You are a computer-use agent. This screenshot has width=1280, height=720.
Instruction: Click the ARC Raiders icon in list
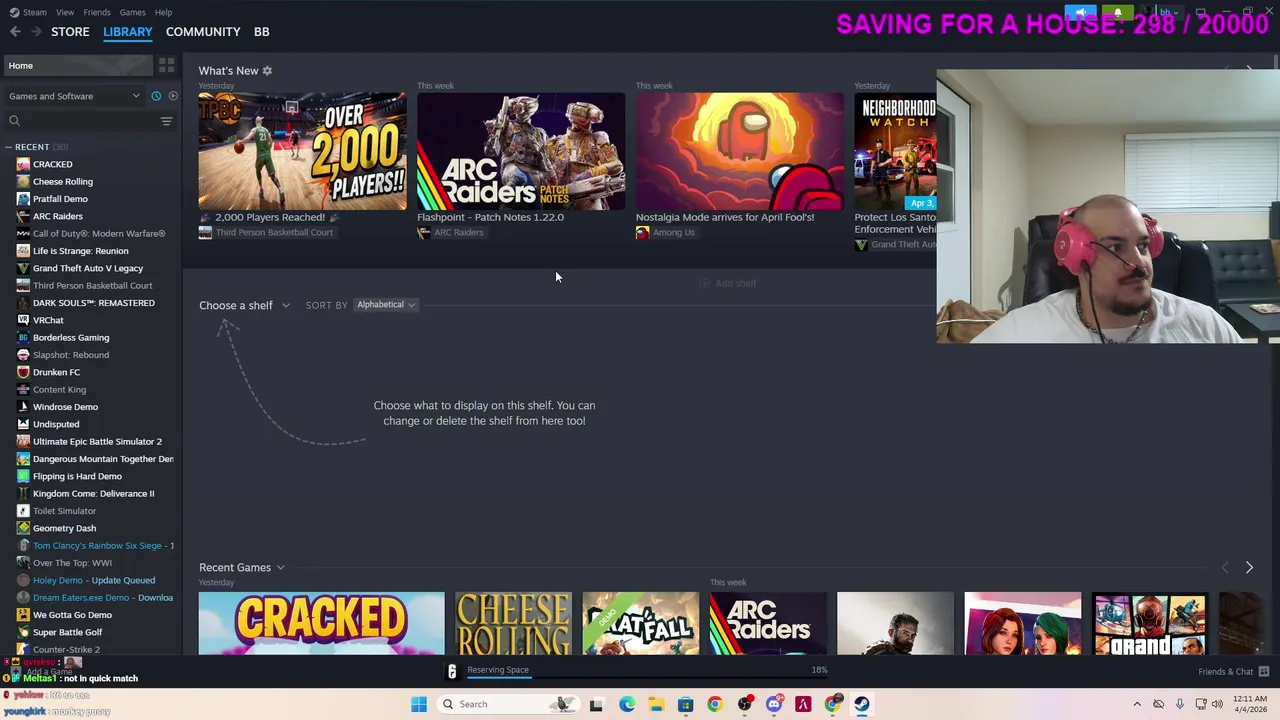click(x=23, y=216)
